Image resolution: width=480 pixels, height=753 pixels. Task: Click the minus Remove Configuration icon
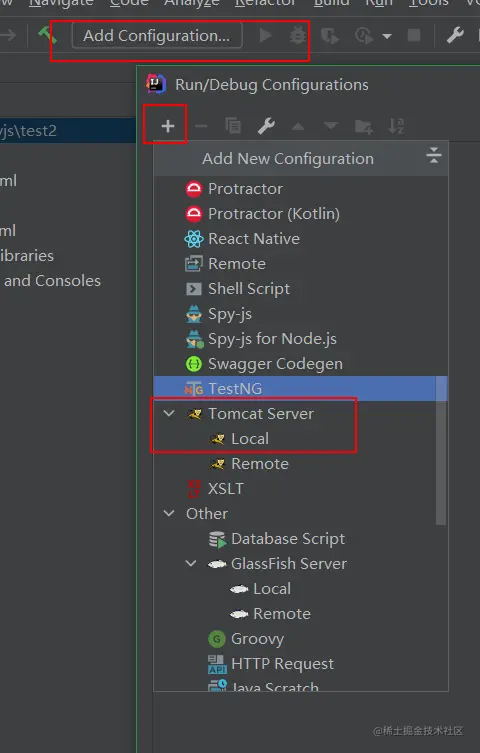[201, 126]
